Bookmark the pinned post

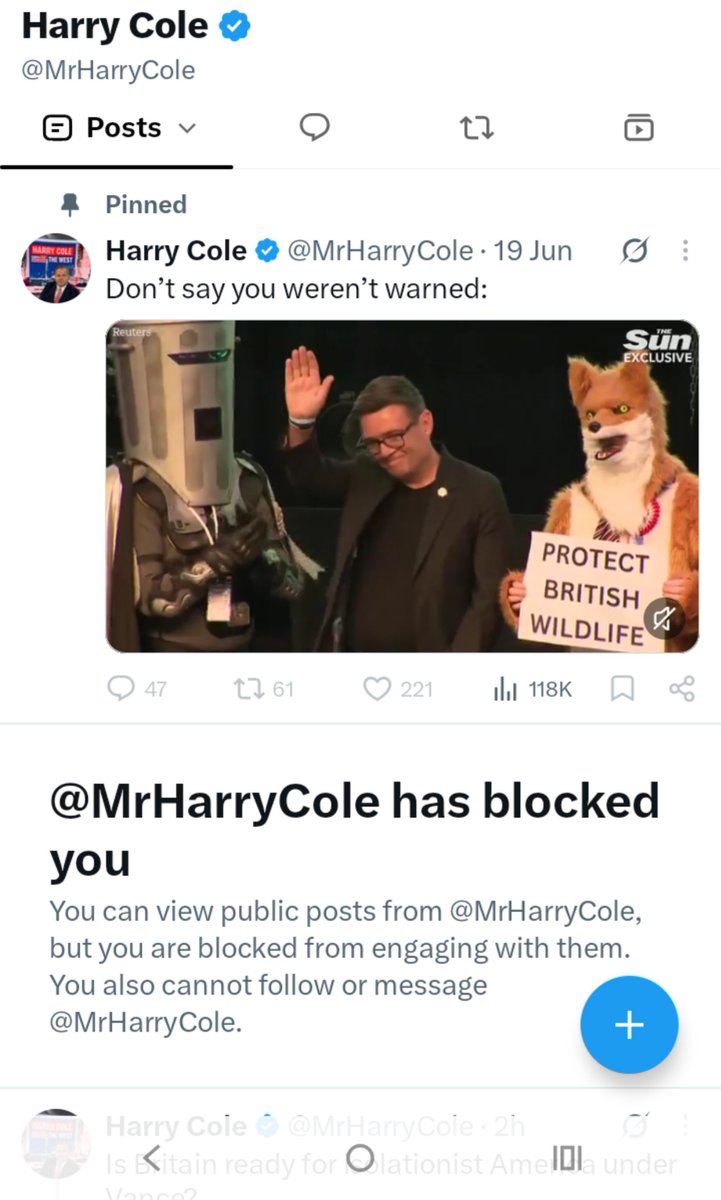pos(622,688)
